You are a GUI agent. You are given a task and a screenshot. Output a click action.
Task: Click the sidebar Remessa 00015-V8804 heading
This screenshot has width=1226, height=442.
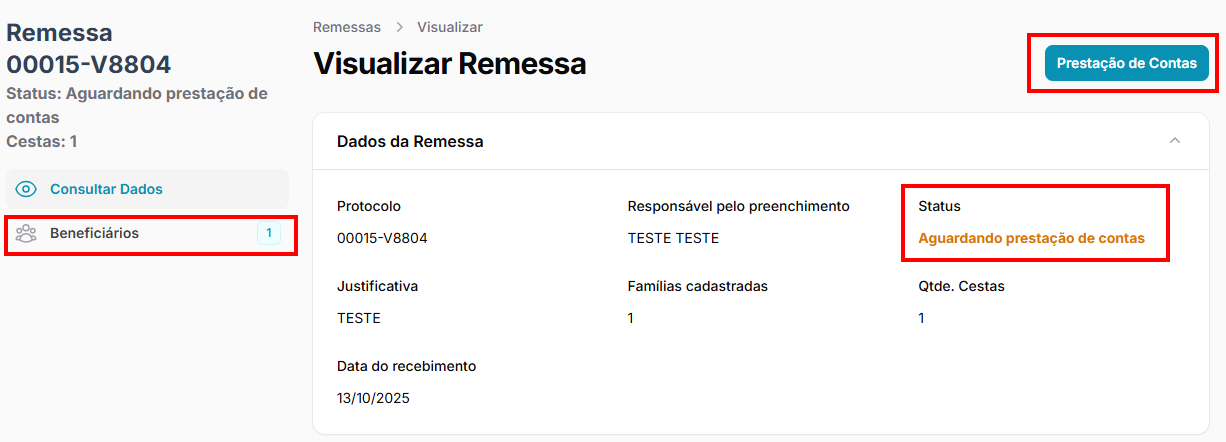88,48
